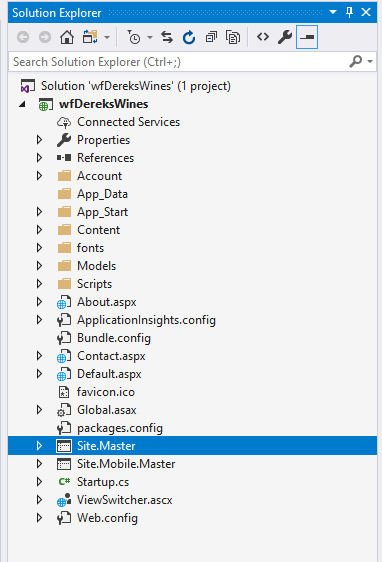Viewport: 382px width, 562px height.
Task: Select Bundle.config file
Action: [x=114, y=338]
